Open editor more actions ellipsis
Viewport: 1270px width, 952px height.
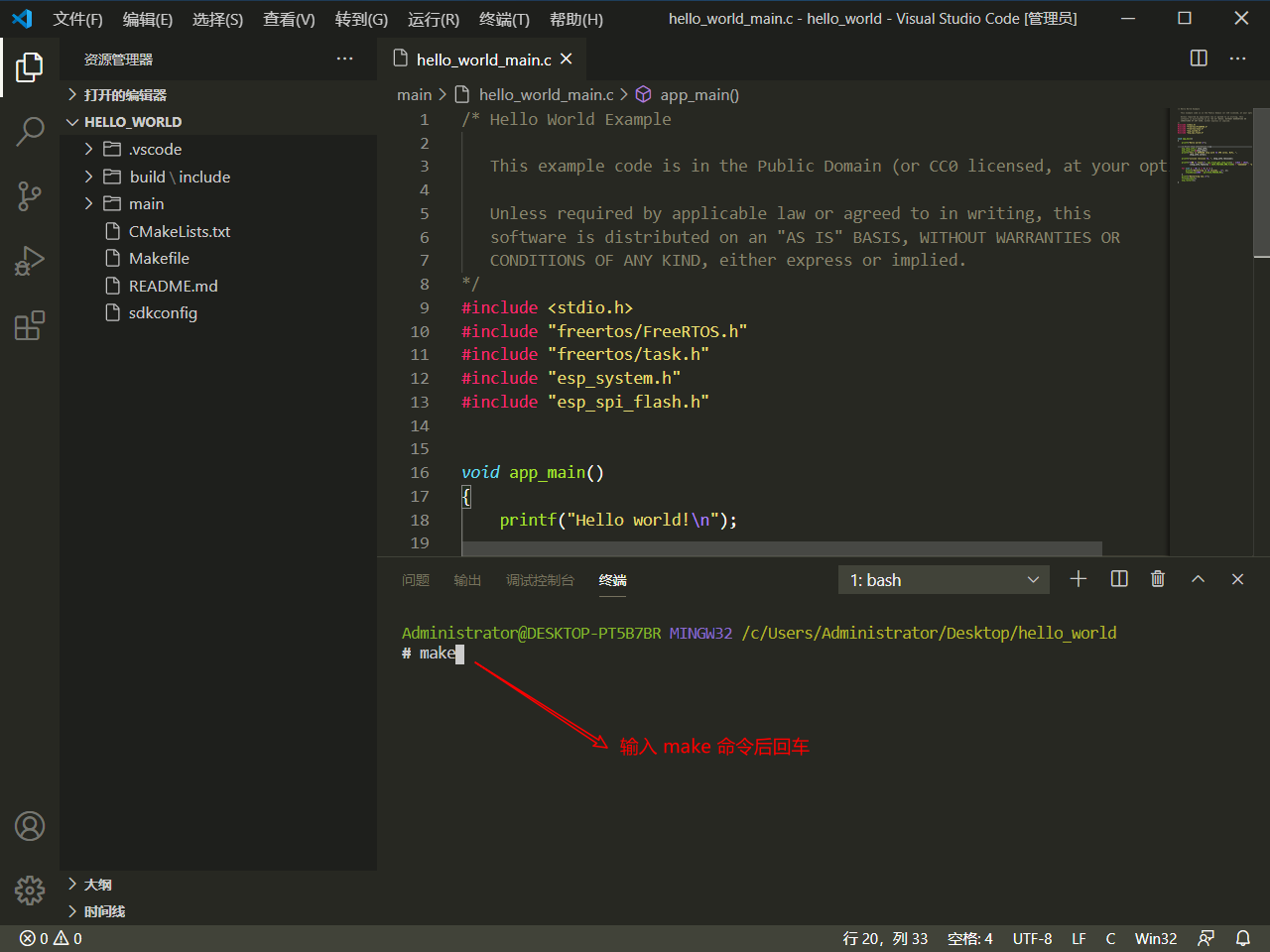coord(1237,59)
